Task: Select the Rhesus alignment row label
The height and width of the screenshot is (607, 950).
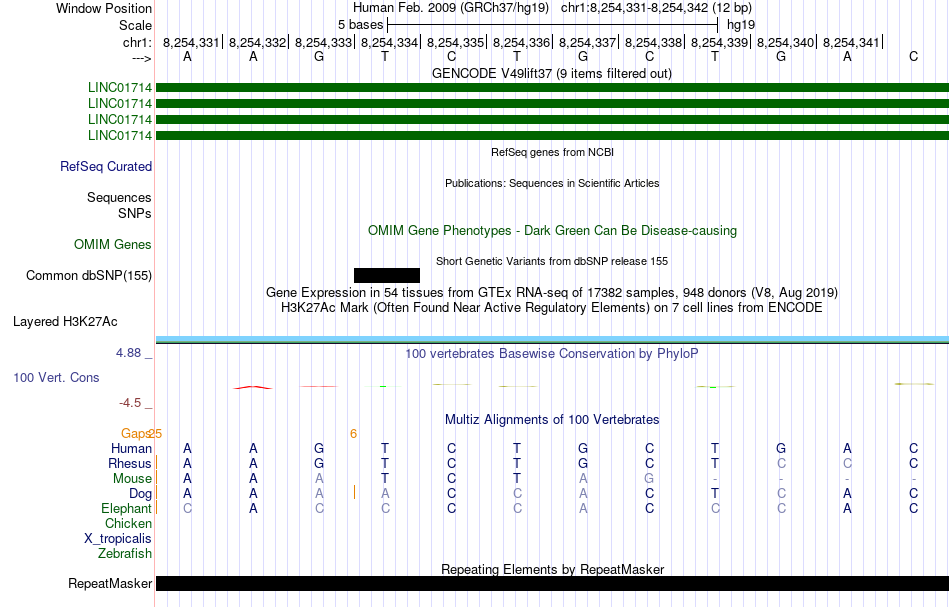Action: pos(130,463)
